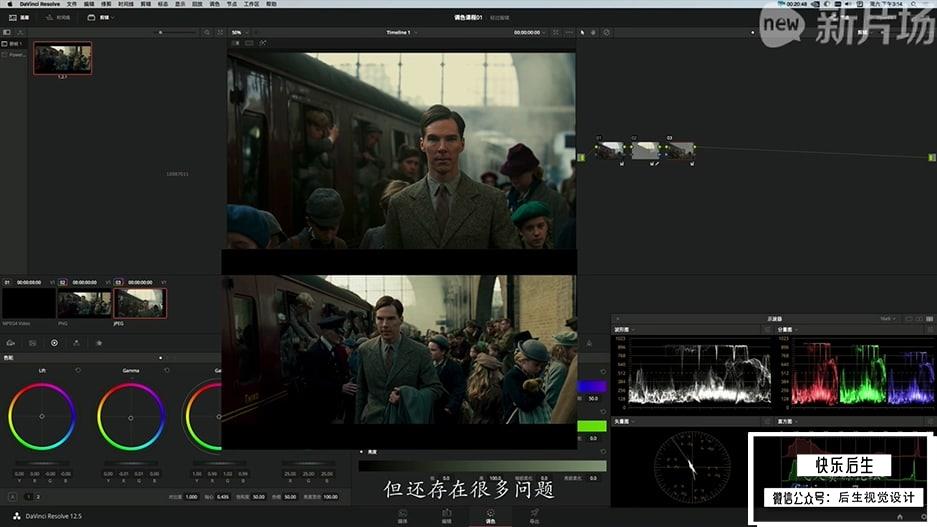
Task: Click the pivot 0.435 value field
Action: [x=223, y=497]
